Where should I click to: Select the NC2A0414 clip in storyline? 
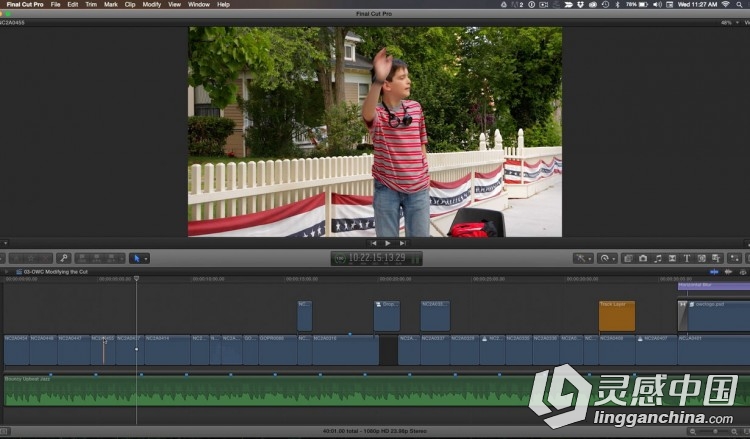167,350
